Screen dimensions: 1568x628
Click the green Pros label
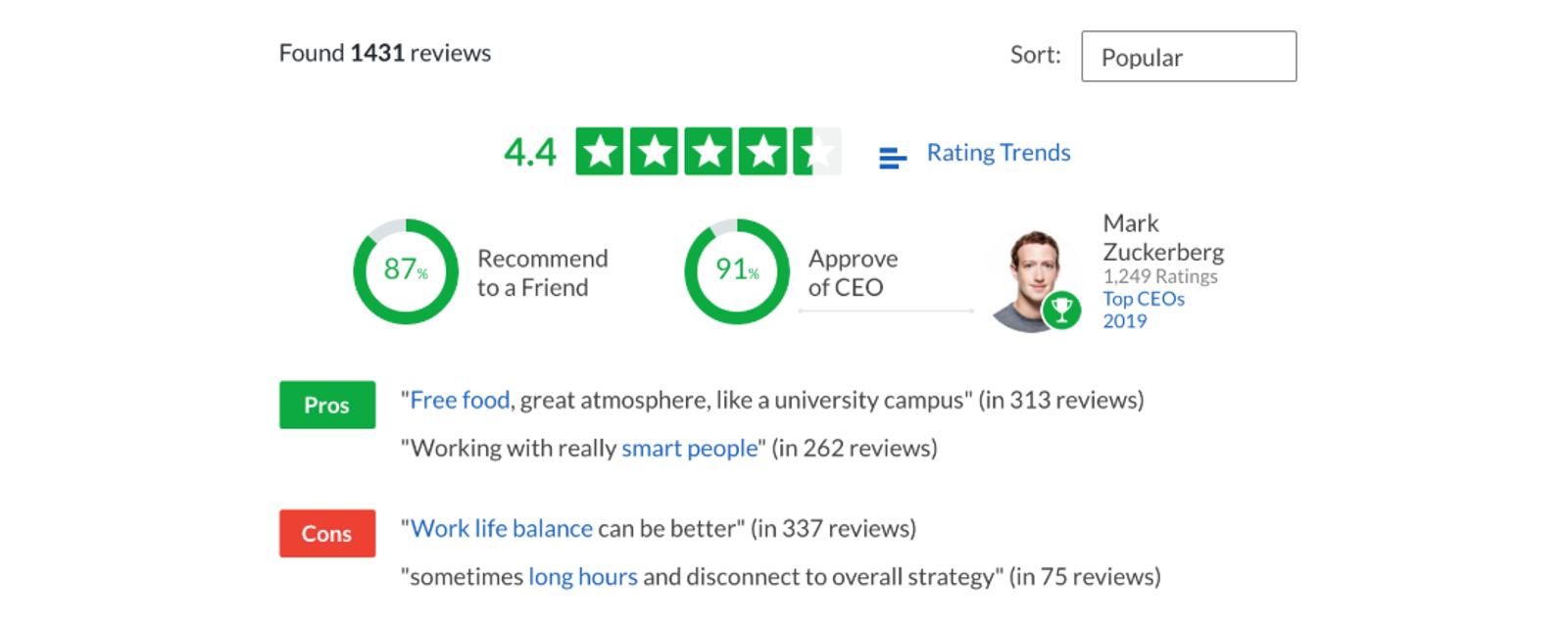point(327,405)
